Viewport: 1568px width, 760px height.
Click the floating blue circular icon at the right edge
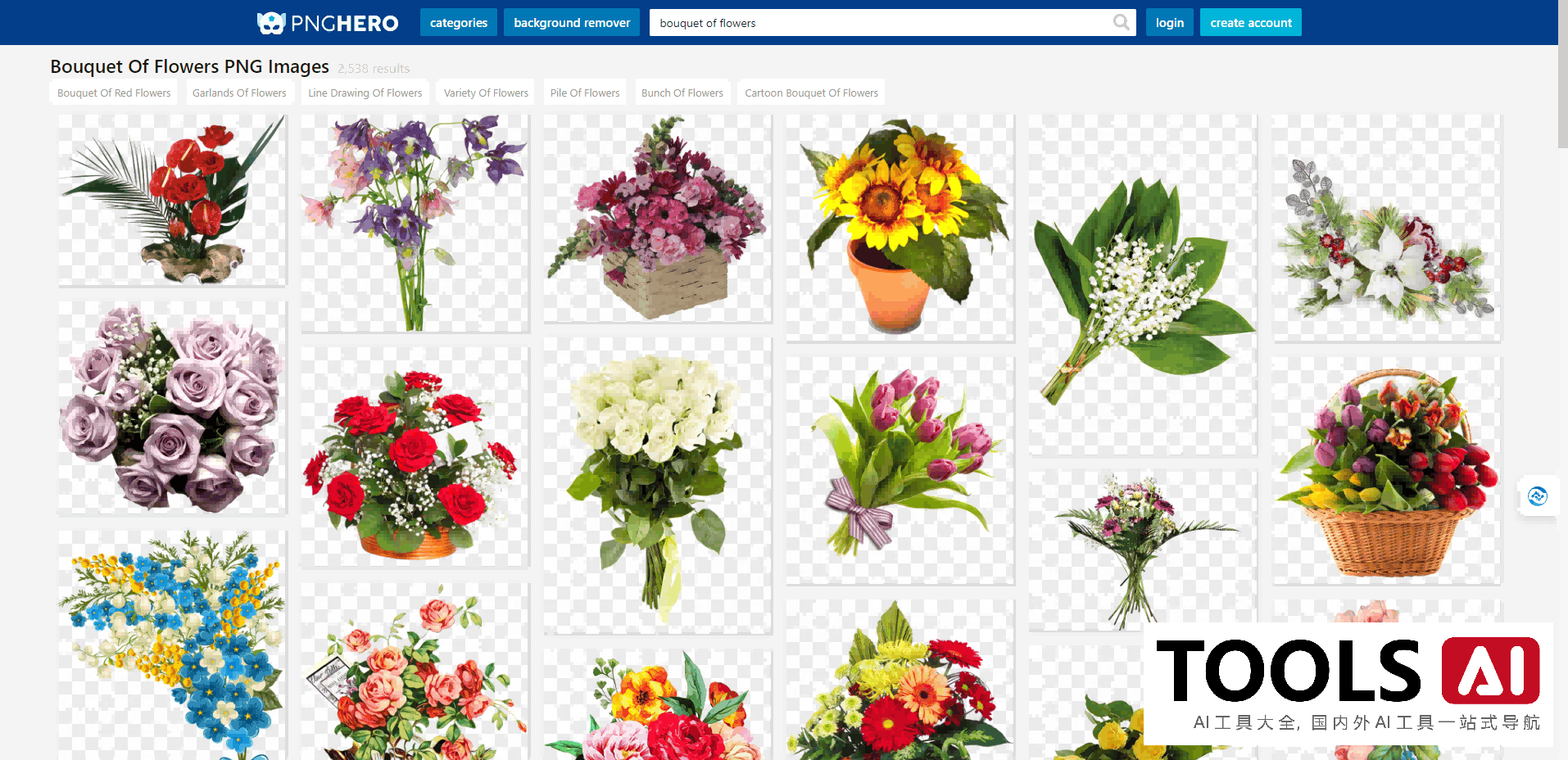tap(1538, 496)
